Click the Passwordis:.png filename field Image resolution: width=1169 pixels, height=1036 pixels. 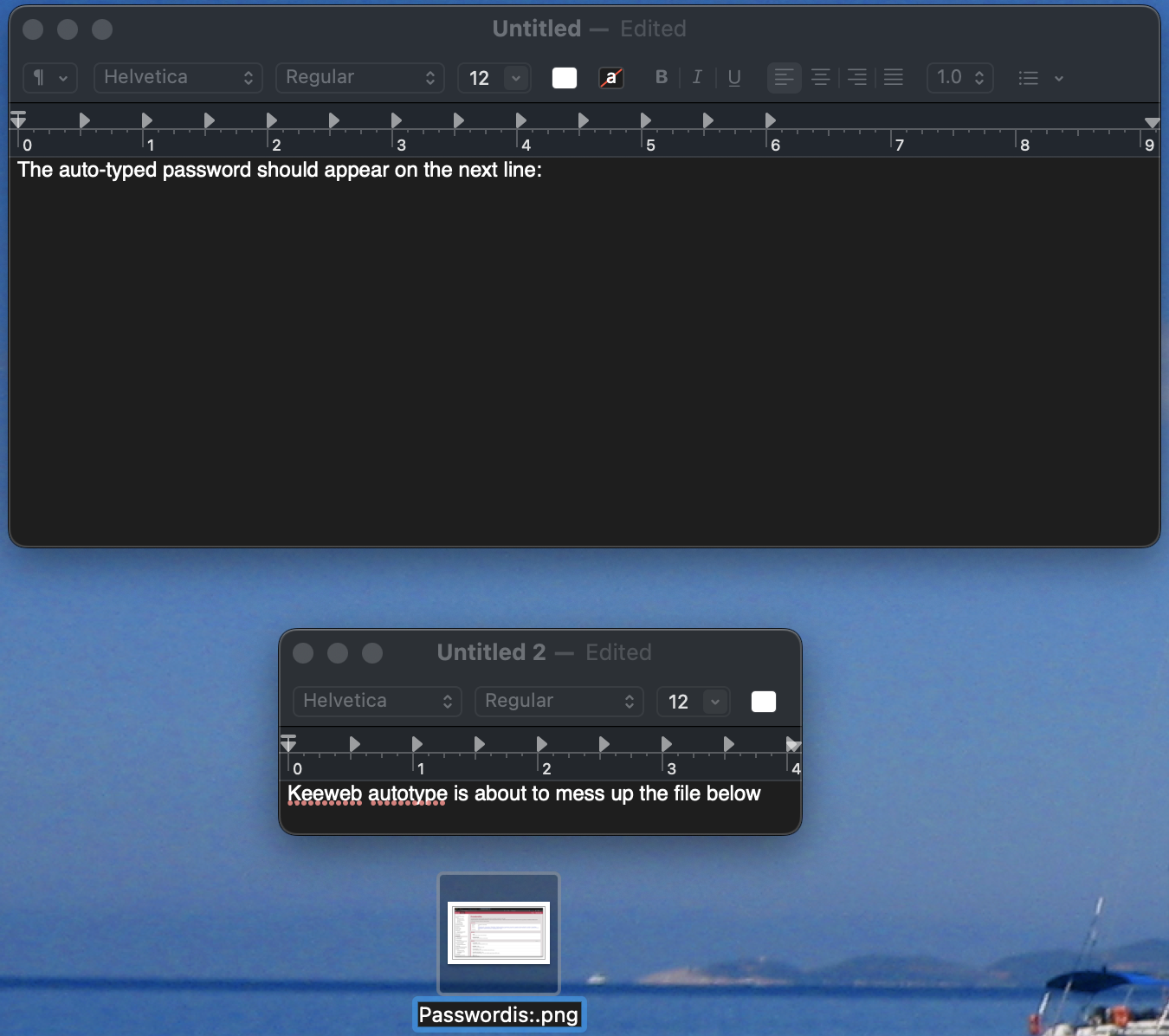(x=500, y=1014)
